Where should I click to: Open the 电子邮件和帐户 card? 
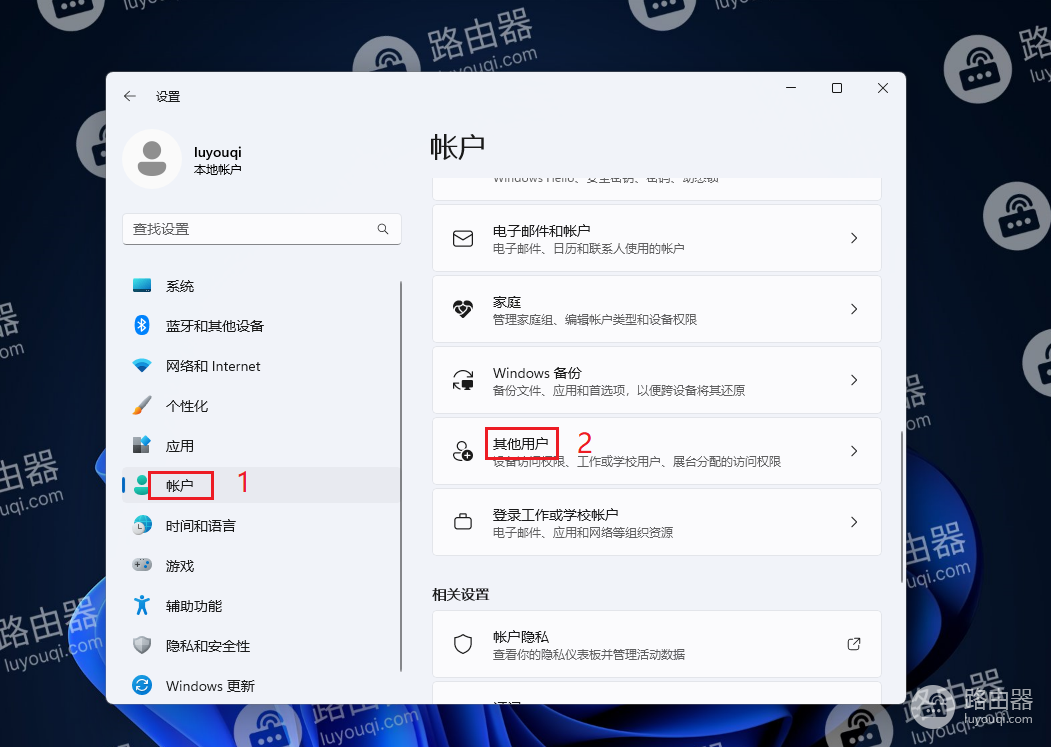coord(657,238)
